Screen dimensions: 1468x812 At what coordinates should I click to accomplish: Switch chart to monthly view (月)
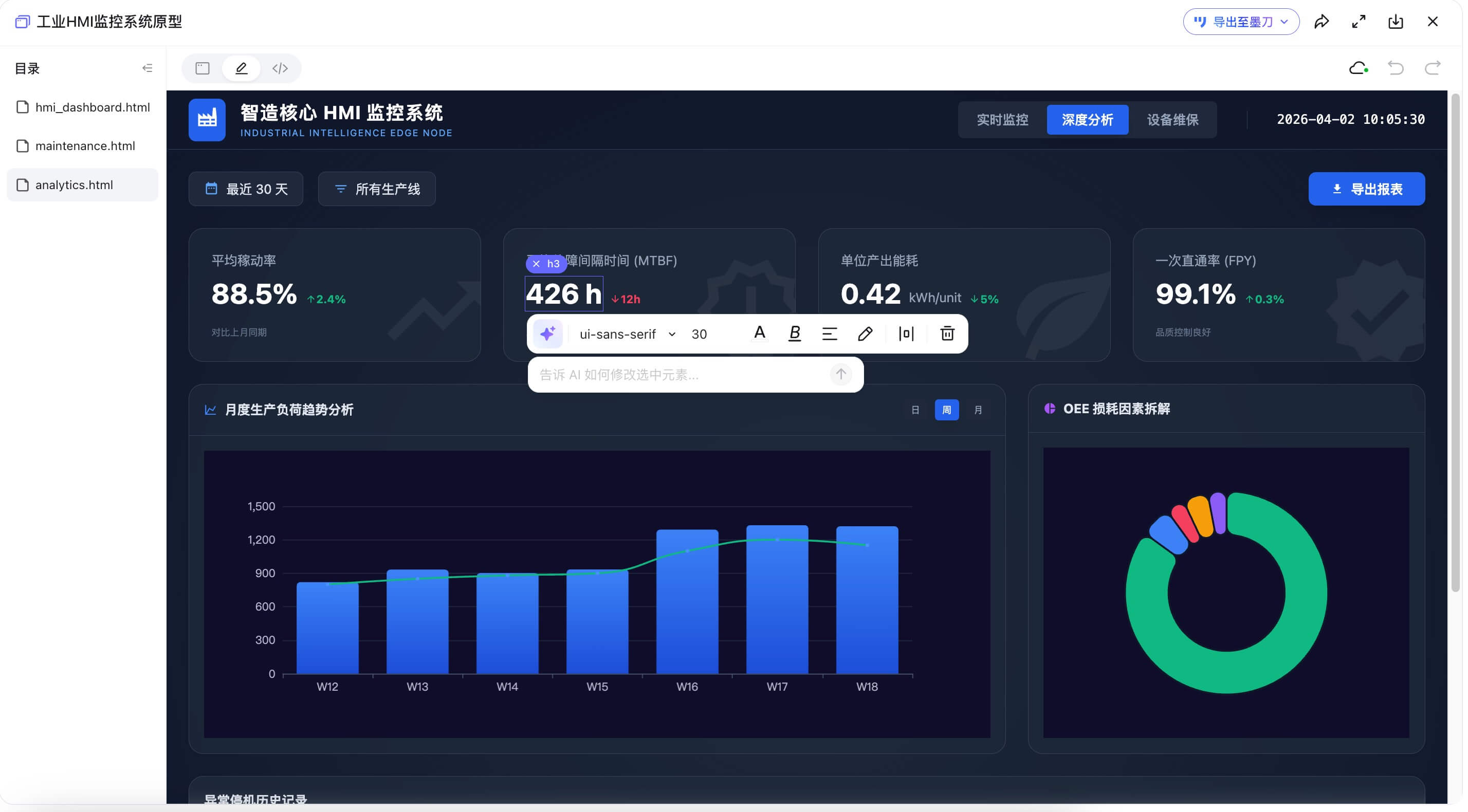pos(978,410)
